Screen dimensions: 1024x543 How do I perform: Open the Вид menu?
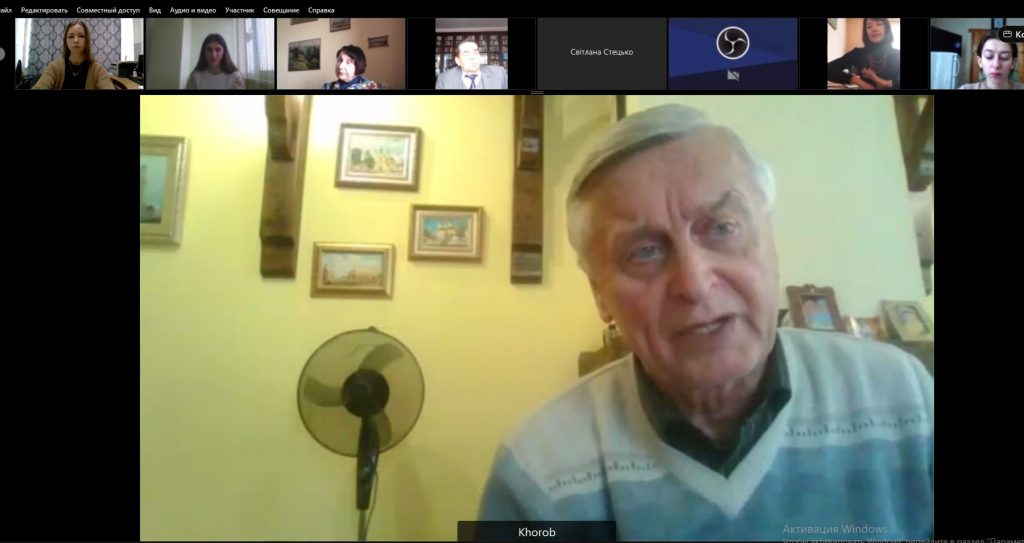point(155,10)
